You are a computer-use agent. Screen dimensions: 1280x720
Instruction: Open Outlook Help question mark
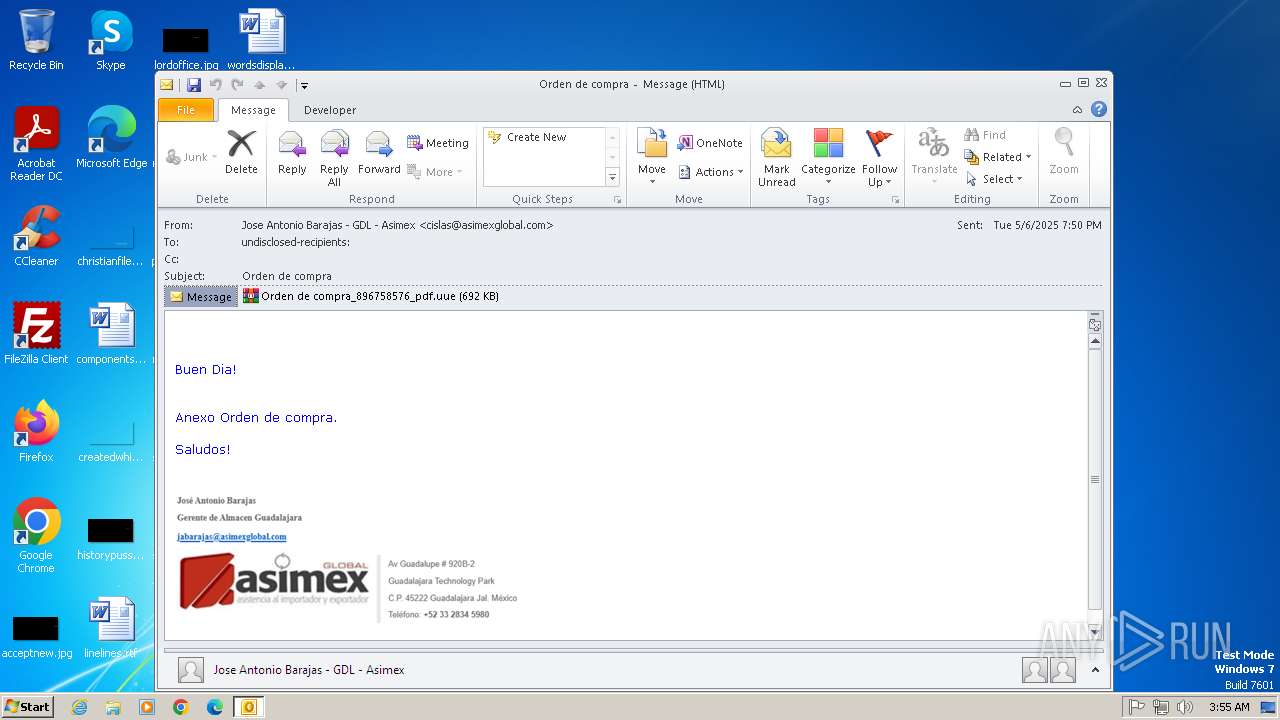coord(1099,110)
